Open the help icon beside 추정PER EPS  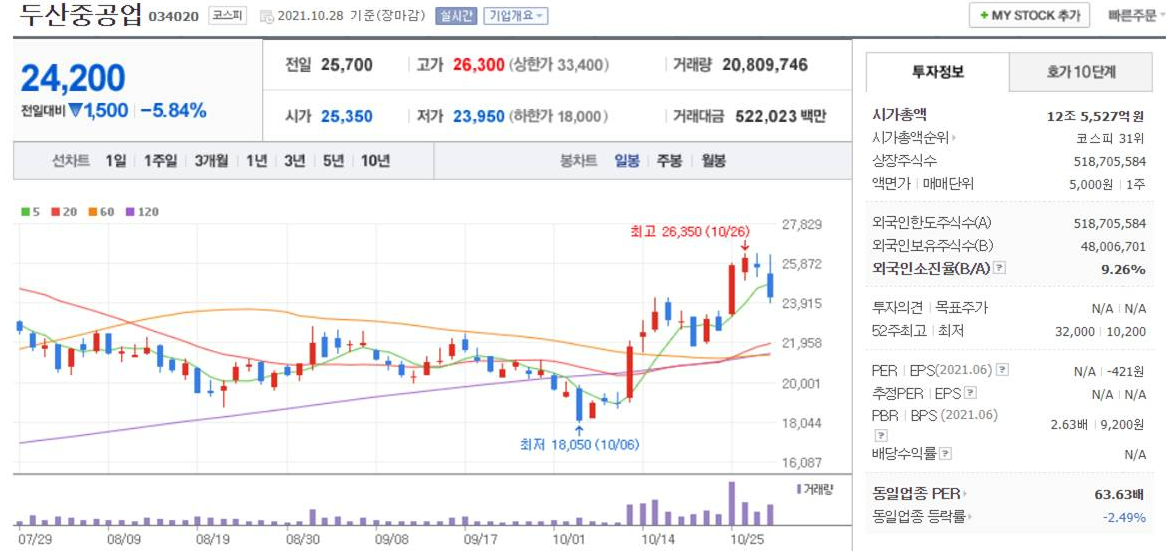[x=970, y=394]
